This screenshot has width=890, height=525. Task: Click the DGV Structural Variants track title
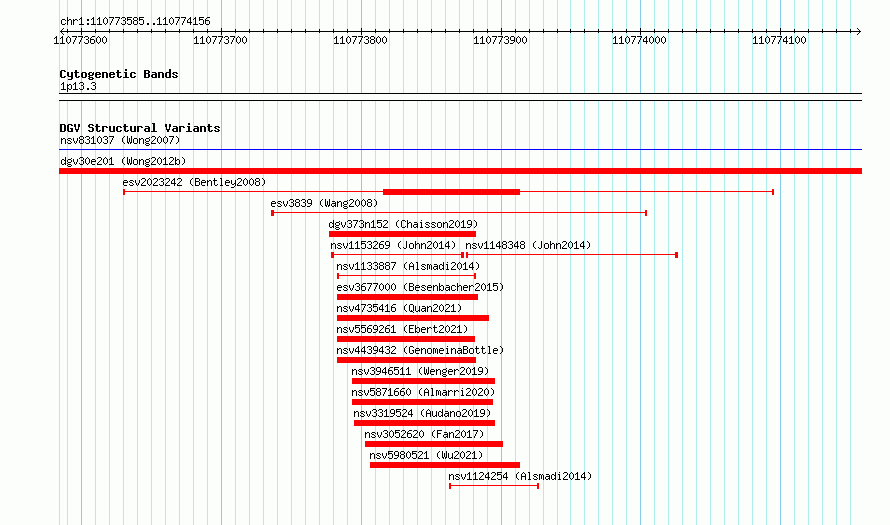140,128
